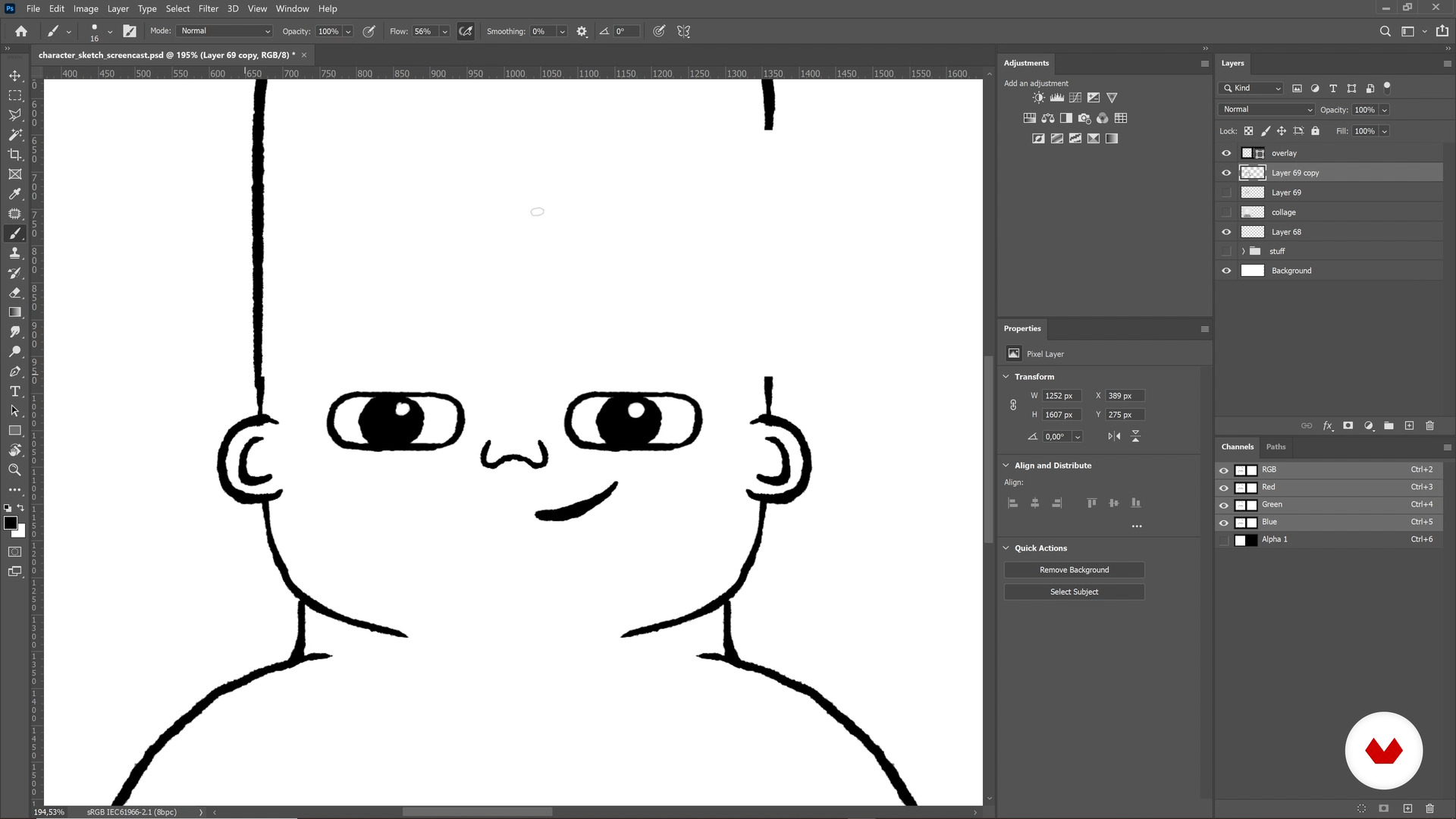
Task: Select the Rectangle shape tool
Action: pos(14,431)
